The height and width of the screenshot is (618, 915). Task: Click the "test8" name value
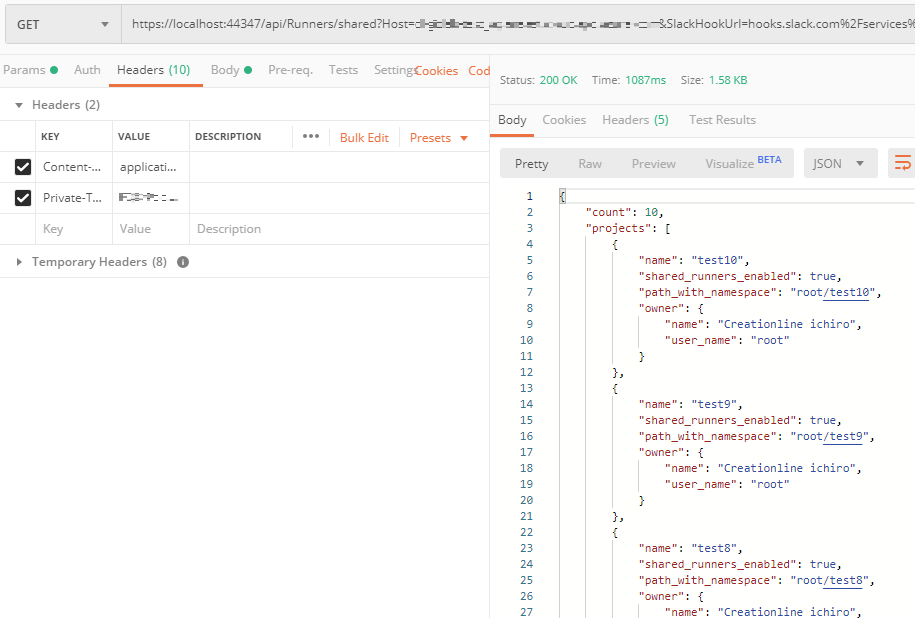point(714,549)
